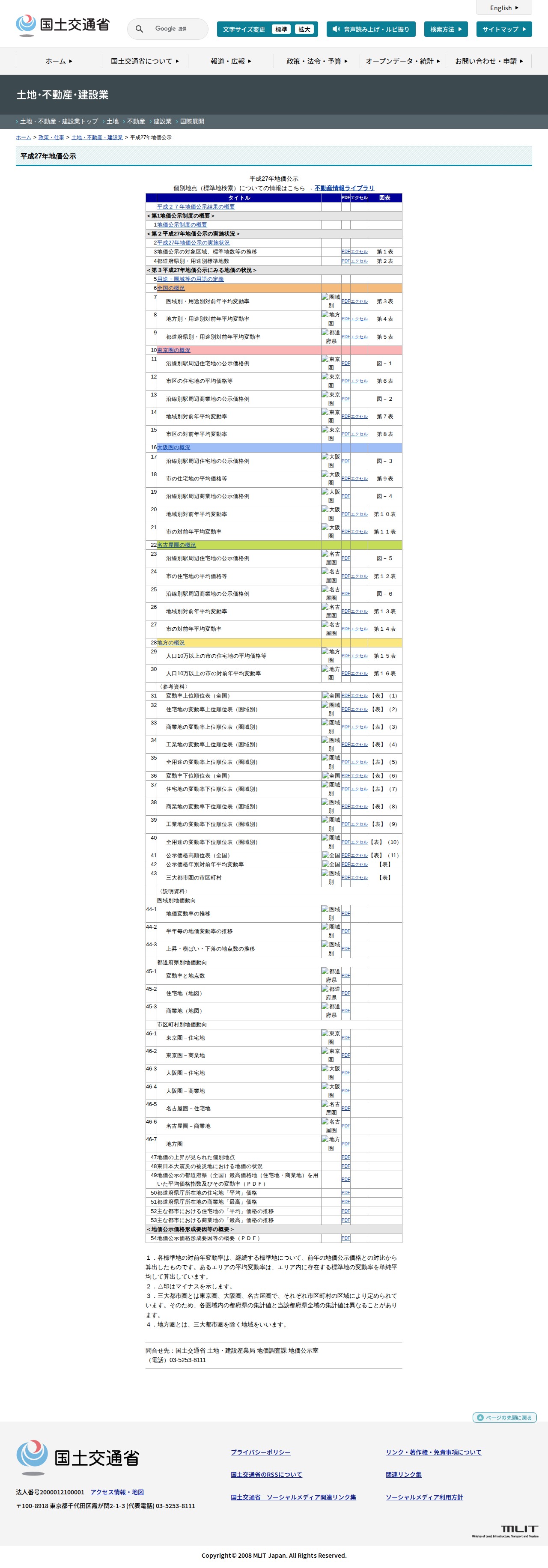Open the 検索方法 button
The width and height of the screenshot is (548, 1568).
(446, 29)
